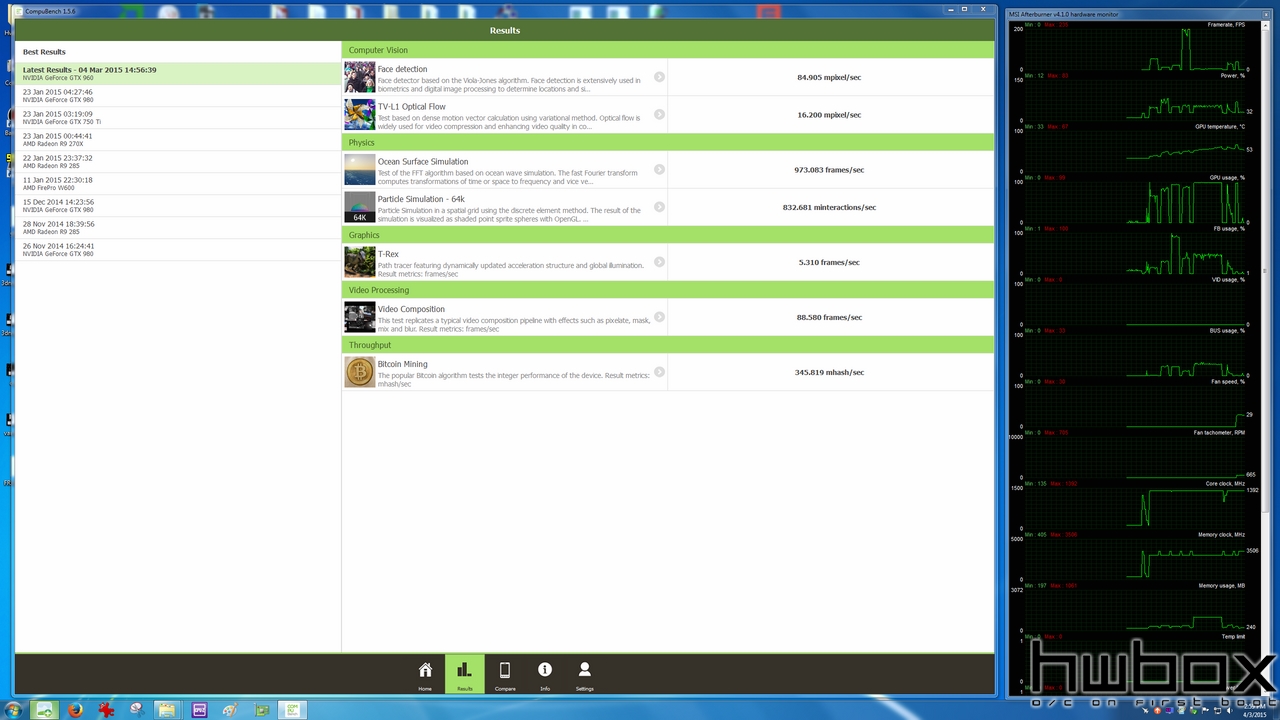Click the Physics section header
The width and height of the screenshot is (1280, 720).
pos(668,142)
